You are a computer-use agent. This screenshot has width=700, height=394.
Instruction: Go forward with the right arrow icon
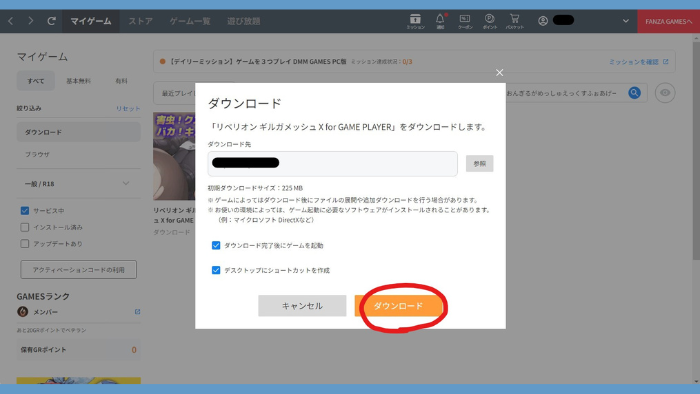[30, 21]
